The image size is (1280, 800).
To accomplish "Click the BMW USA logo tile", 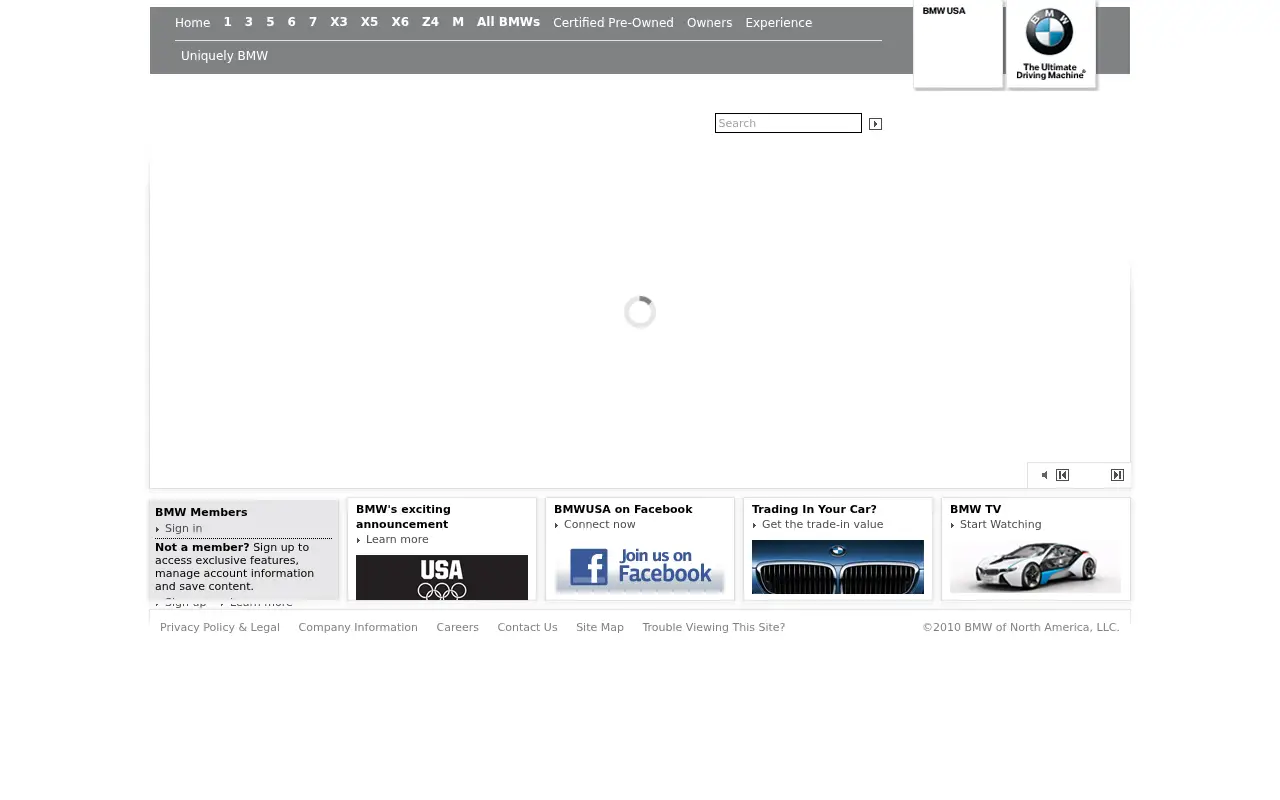I will click(x=958, y=45).
